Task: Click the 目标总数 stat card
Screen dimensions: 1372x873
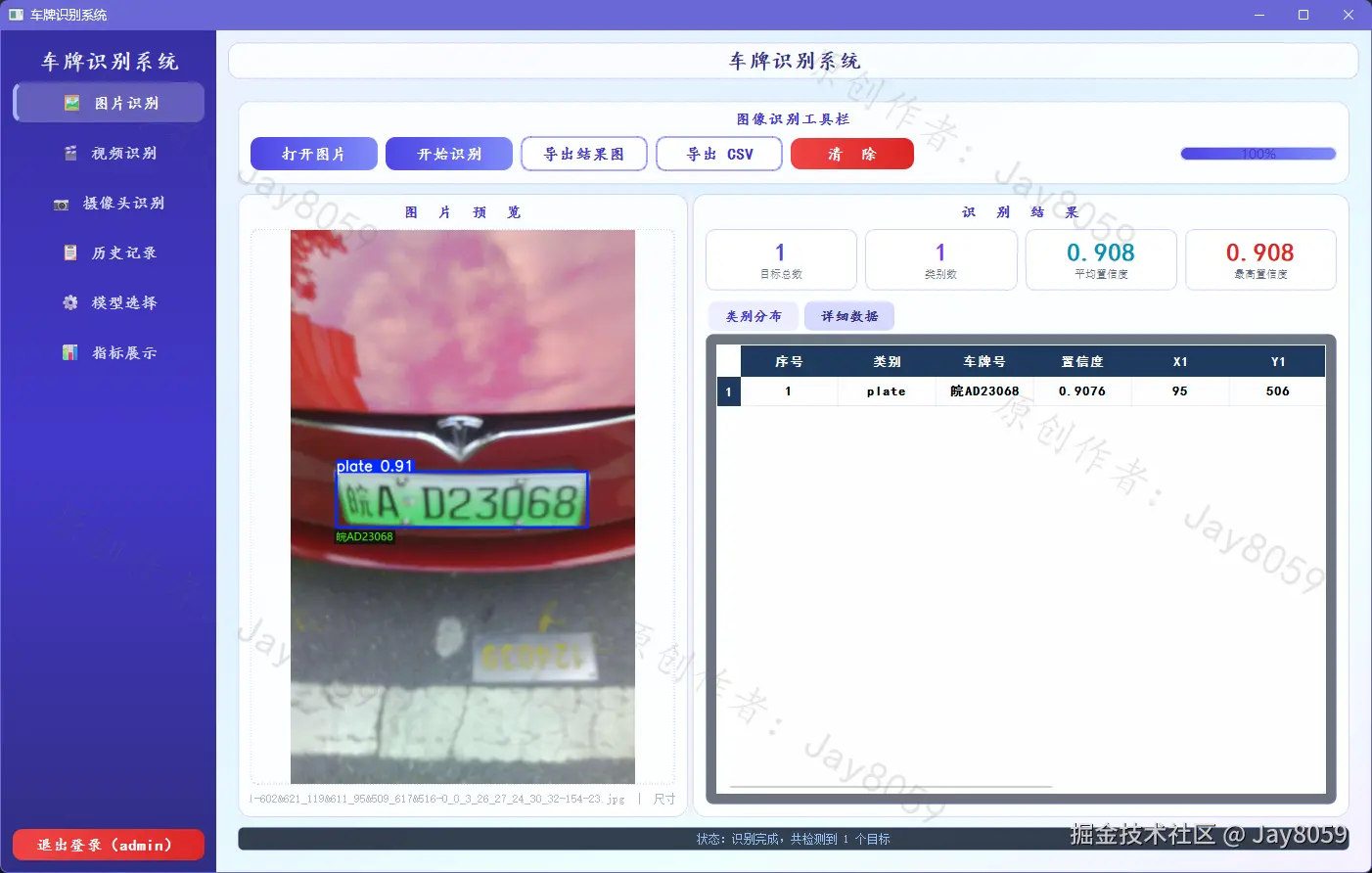Action: [x=781, y=259]
